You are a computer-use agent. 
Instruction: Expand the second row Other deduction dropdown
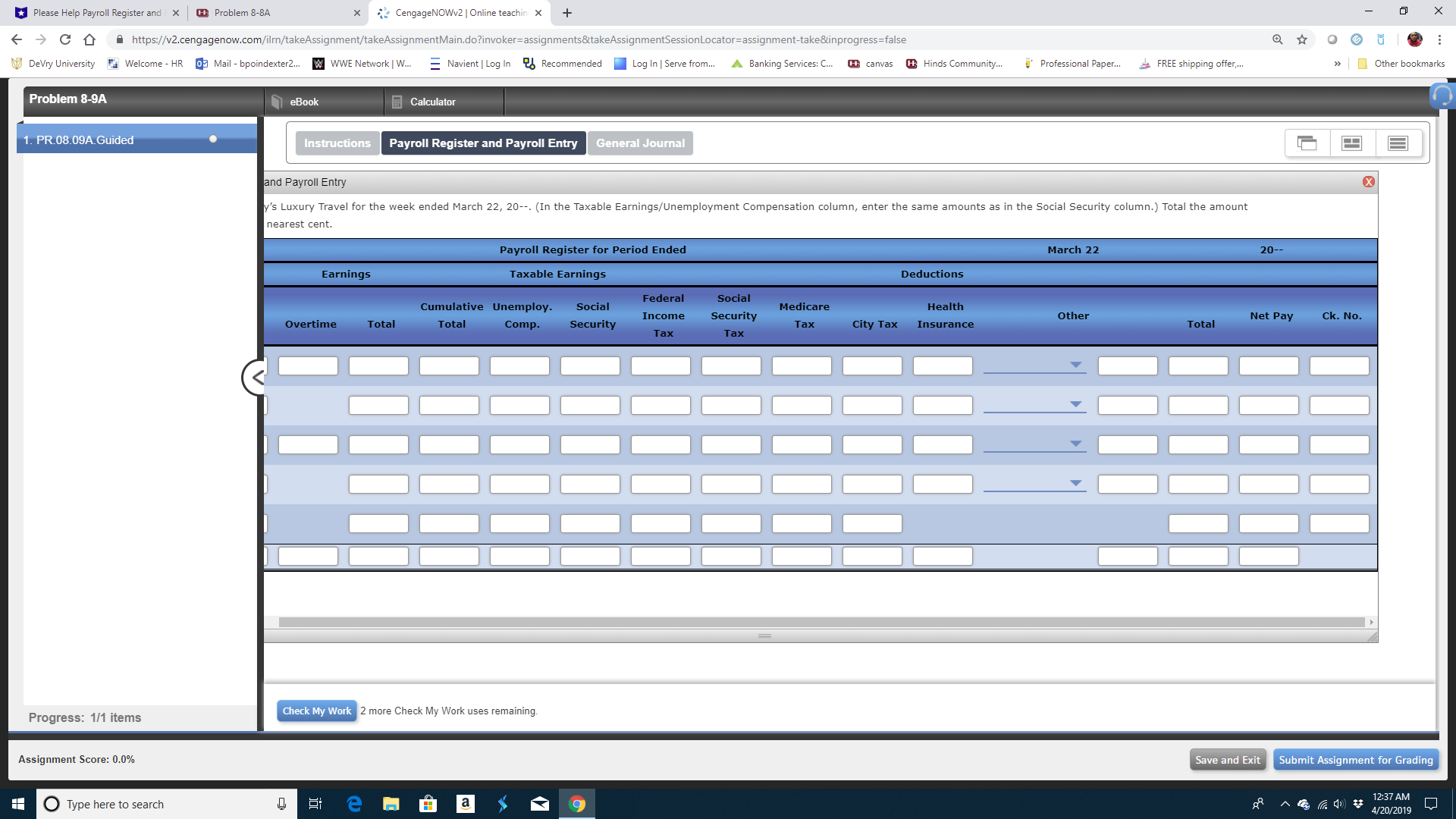coord(1075,405)
